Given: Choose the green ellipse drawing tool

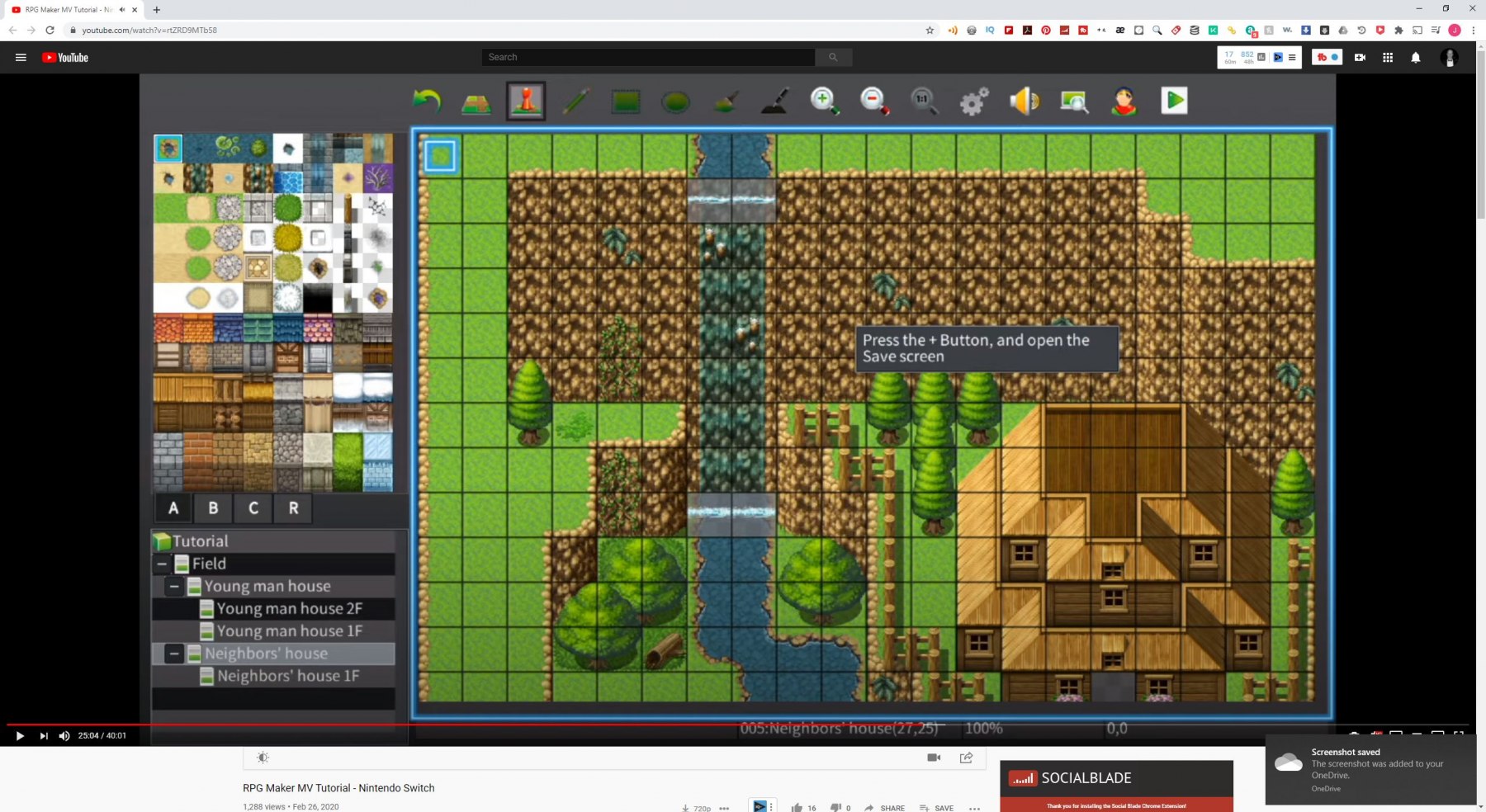Looking at the screenshot, I should pos(675,102).
